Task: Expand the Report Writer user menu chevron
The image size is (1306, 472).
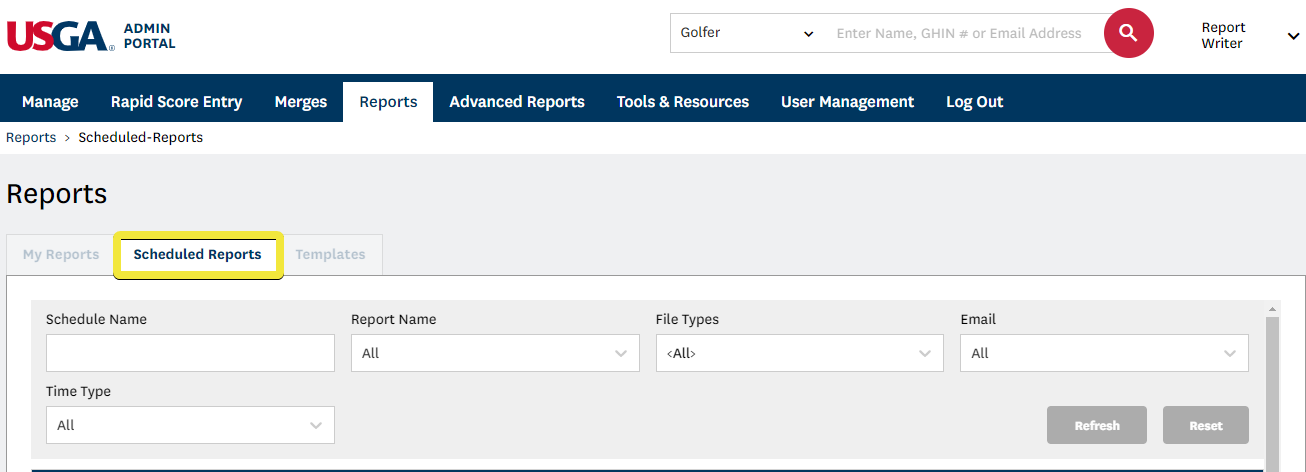Action: [1292, 36]
